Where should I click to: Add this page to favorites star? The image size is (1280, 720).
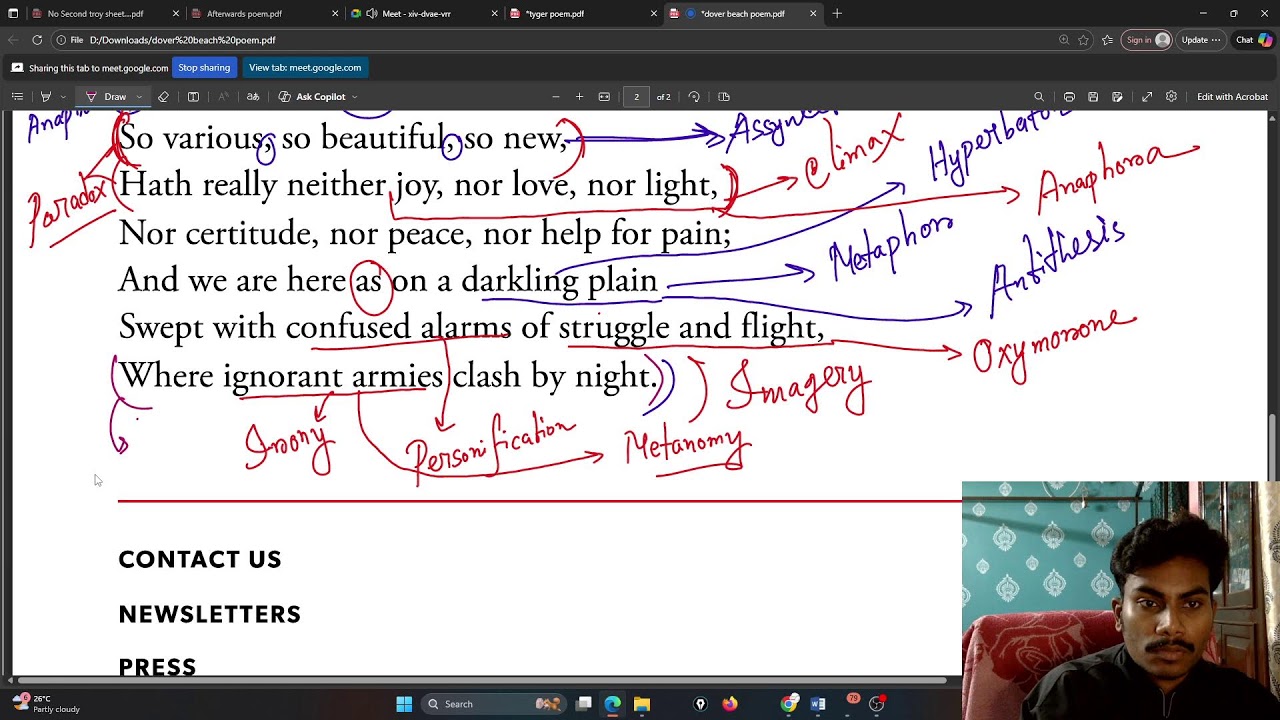1083,40
